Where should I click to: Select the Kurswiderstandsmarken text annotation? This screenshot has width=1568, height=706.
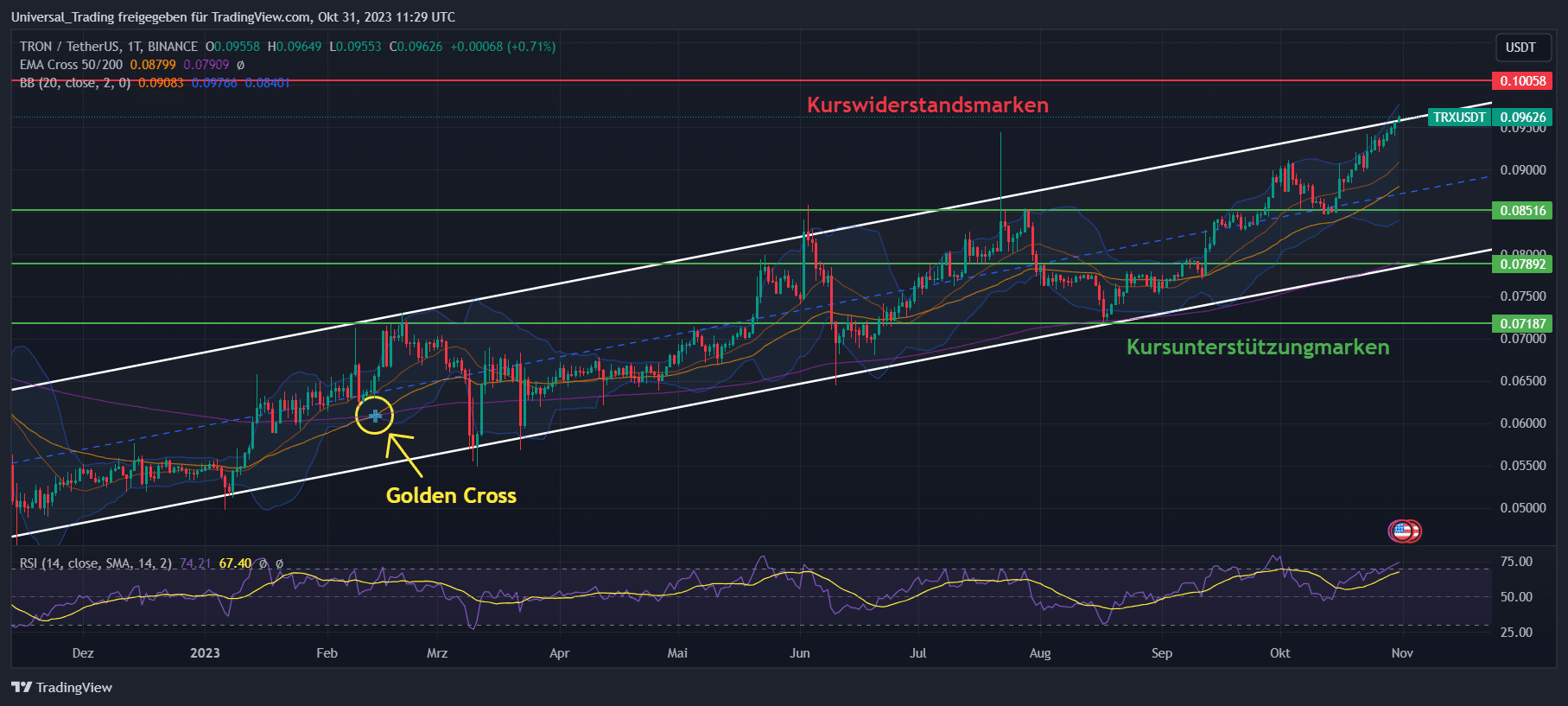click(x=928, y=105)
